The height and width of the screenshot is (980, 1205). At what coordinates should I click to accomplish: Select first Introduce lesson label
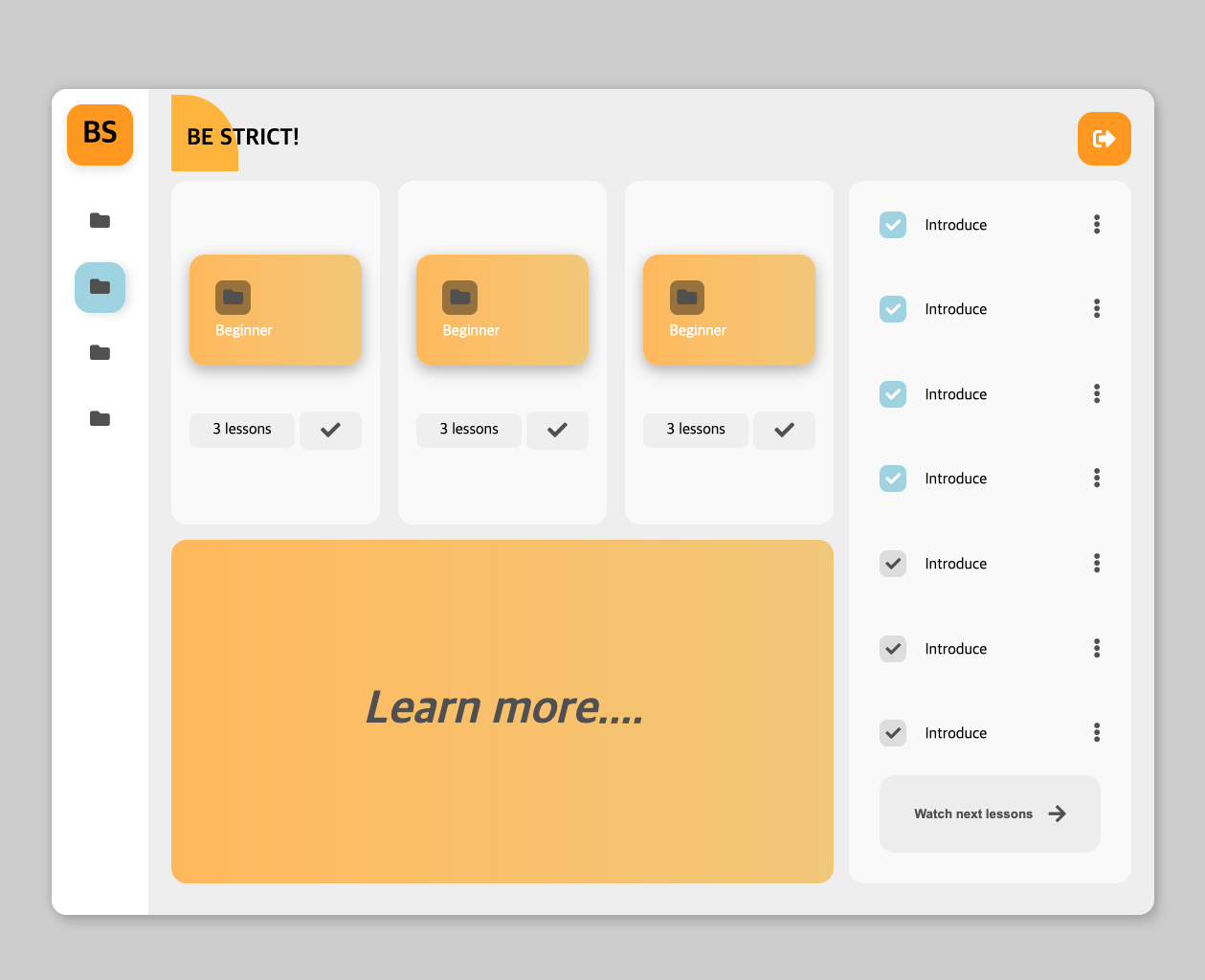pyautogui.click(x=955, y=225)
